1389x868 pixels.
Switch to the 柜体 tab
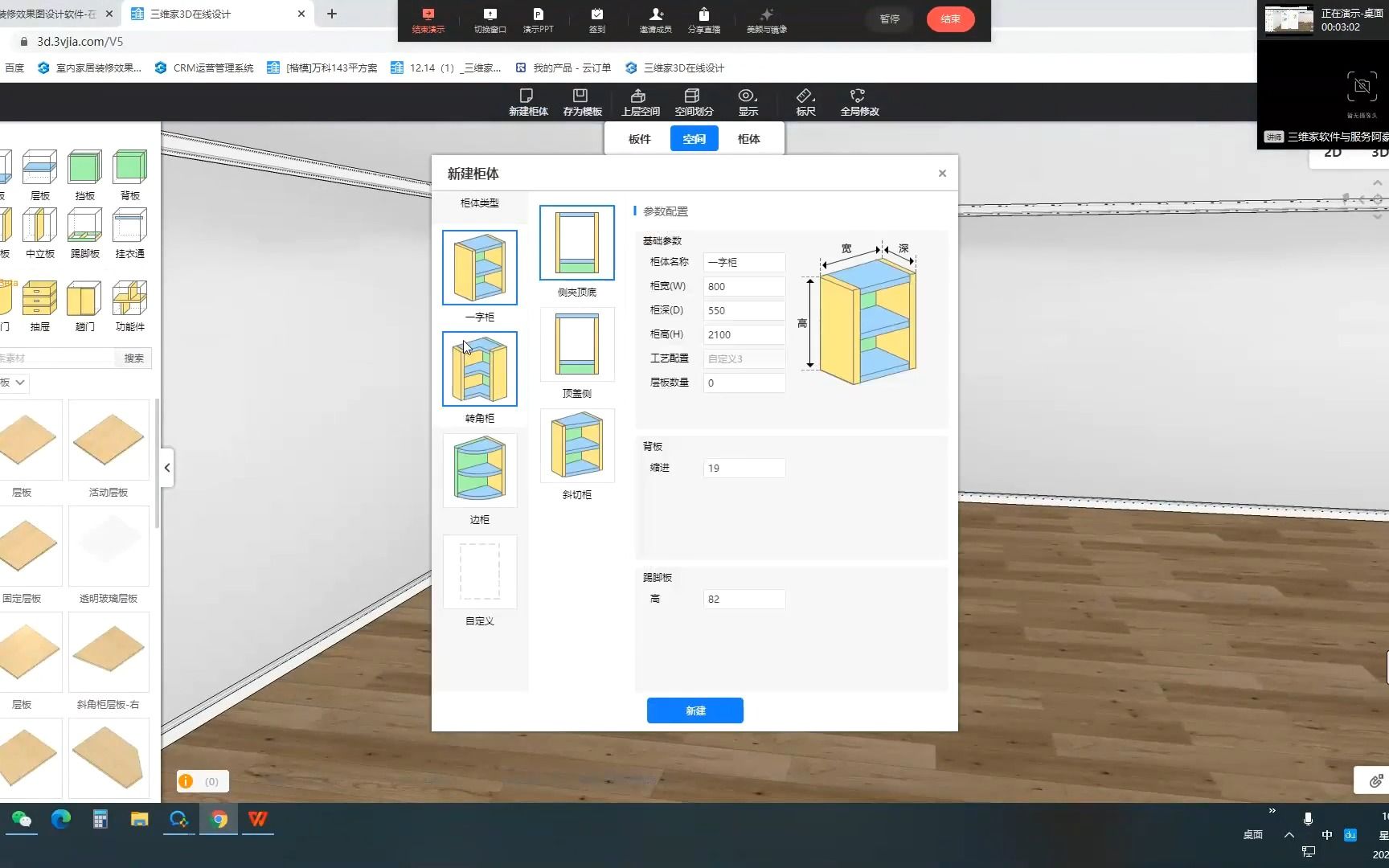click(x=748, y=138)
